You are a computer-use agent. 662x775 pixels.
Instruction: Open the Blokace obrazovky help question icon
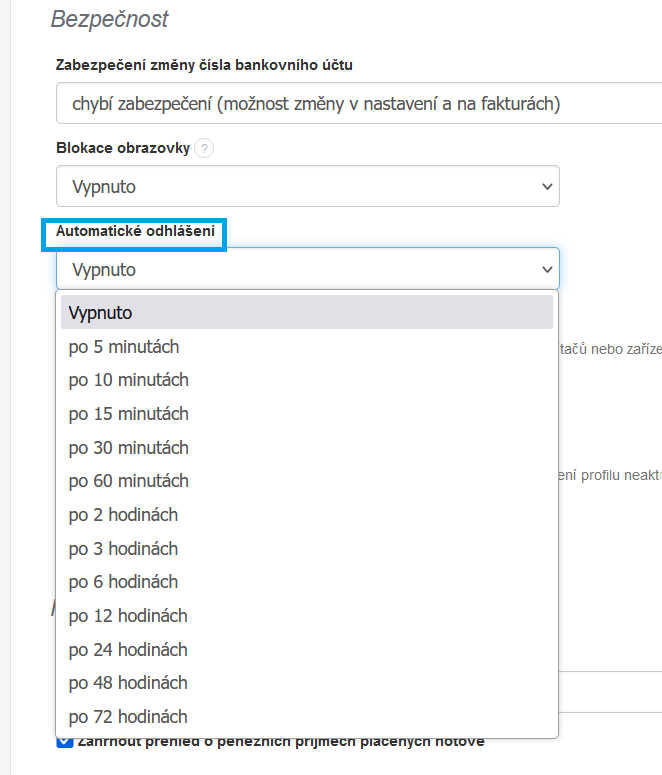(204, 148)
